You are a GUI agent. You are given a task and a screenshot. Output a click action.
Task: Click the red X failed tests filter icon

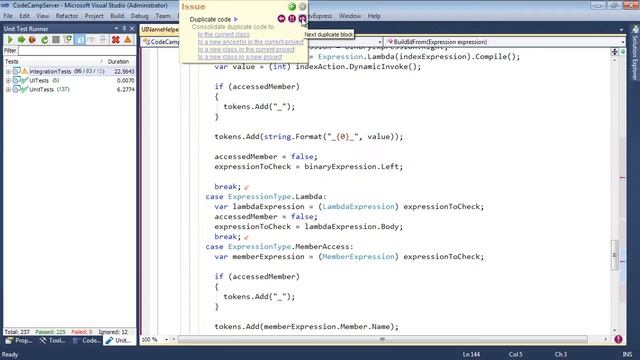116,40
